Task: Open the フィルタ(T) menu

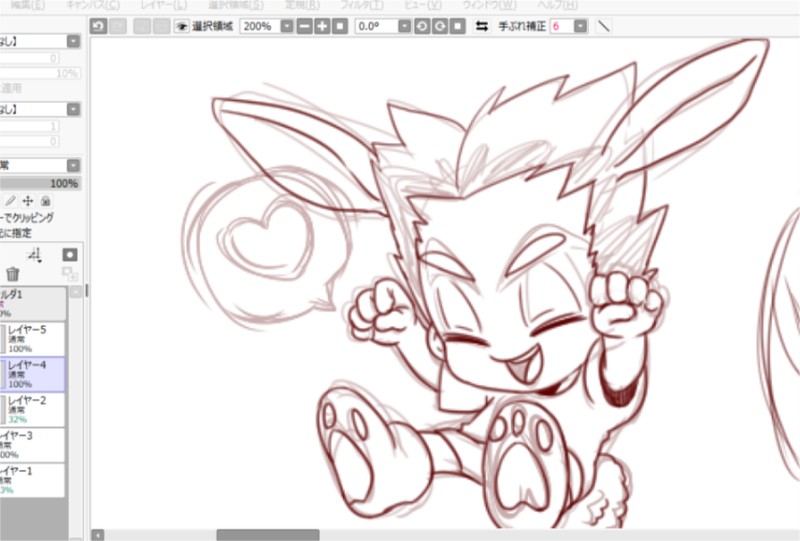Action: pos(362,6)
